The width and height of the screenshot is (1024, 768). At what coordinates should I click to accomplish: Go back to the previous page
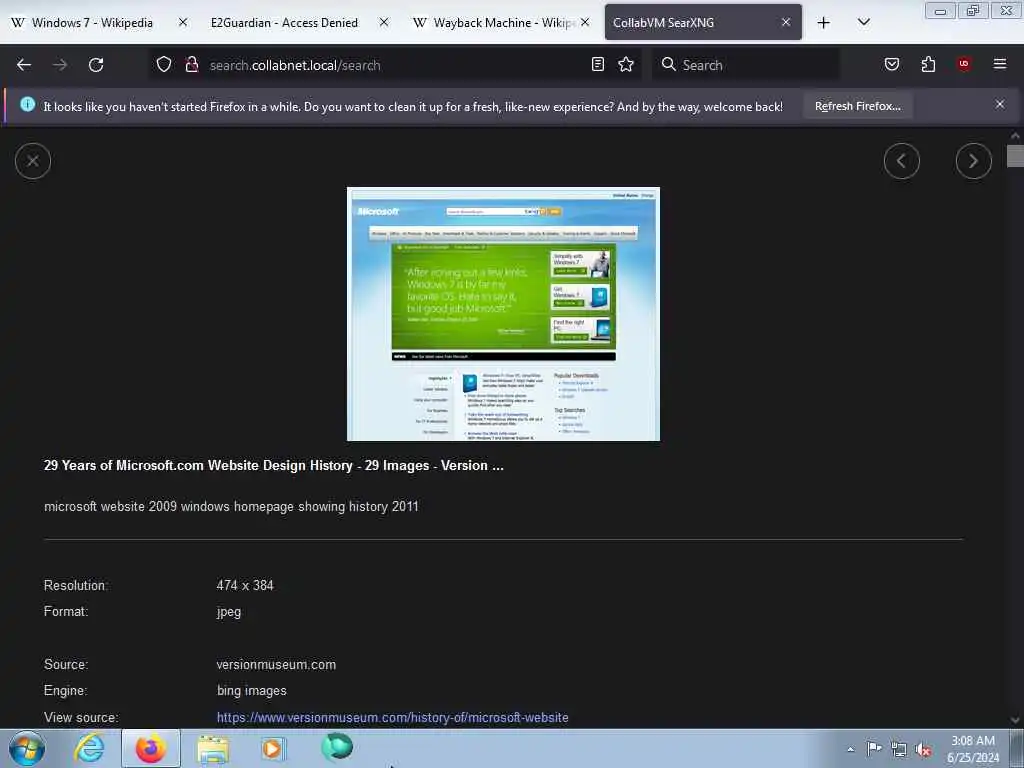pos(24,65)
